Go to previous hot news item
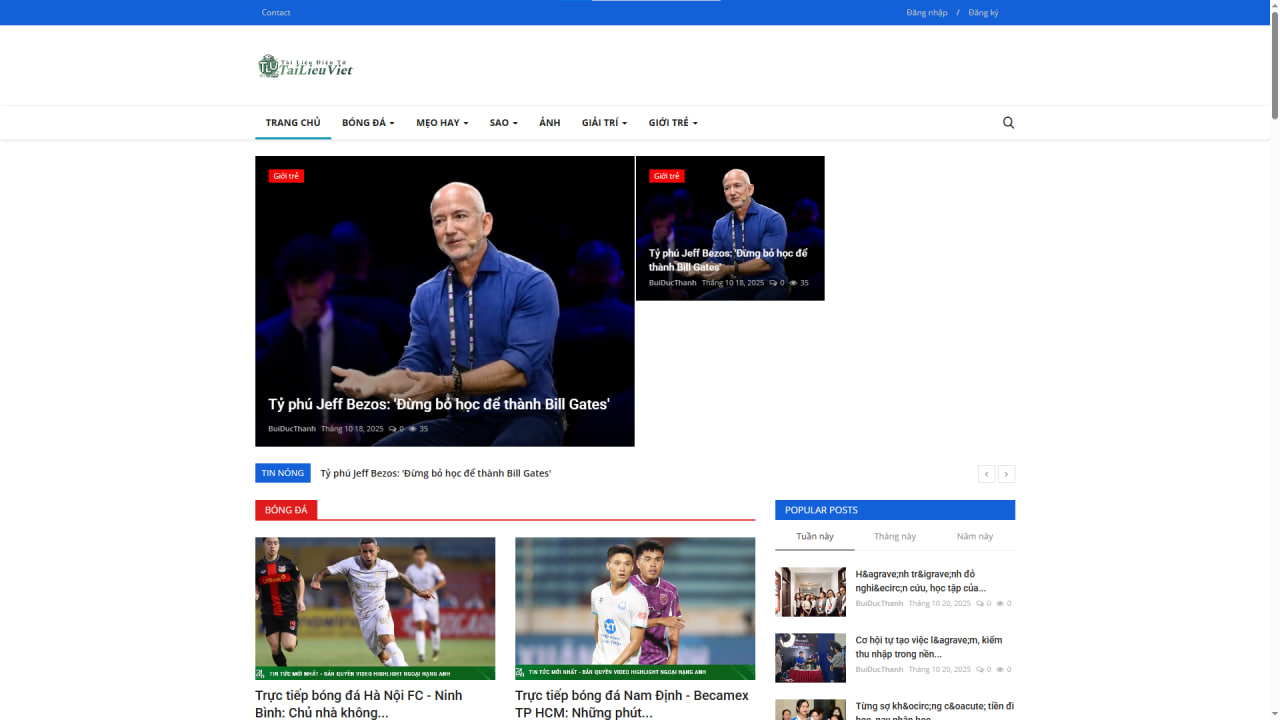This screenshot has height=720, width=1280. 986,474
